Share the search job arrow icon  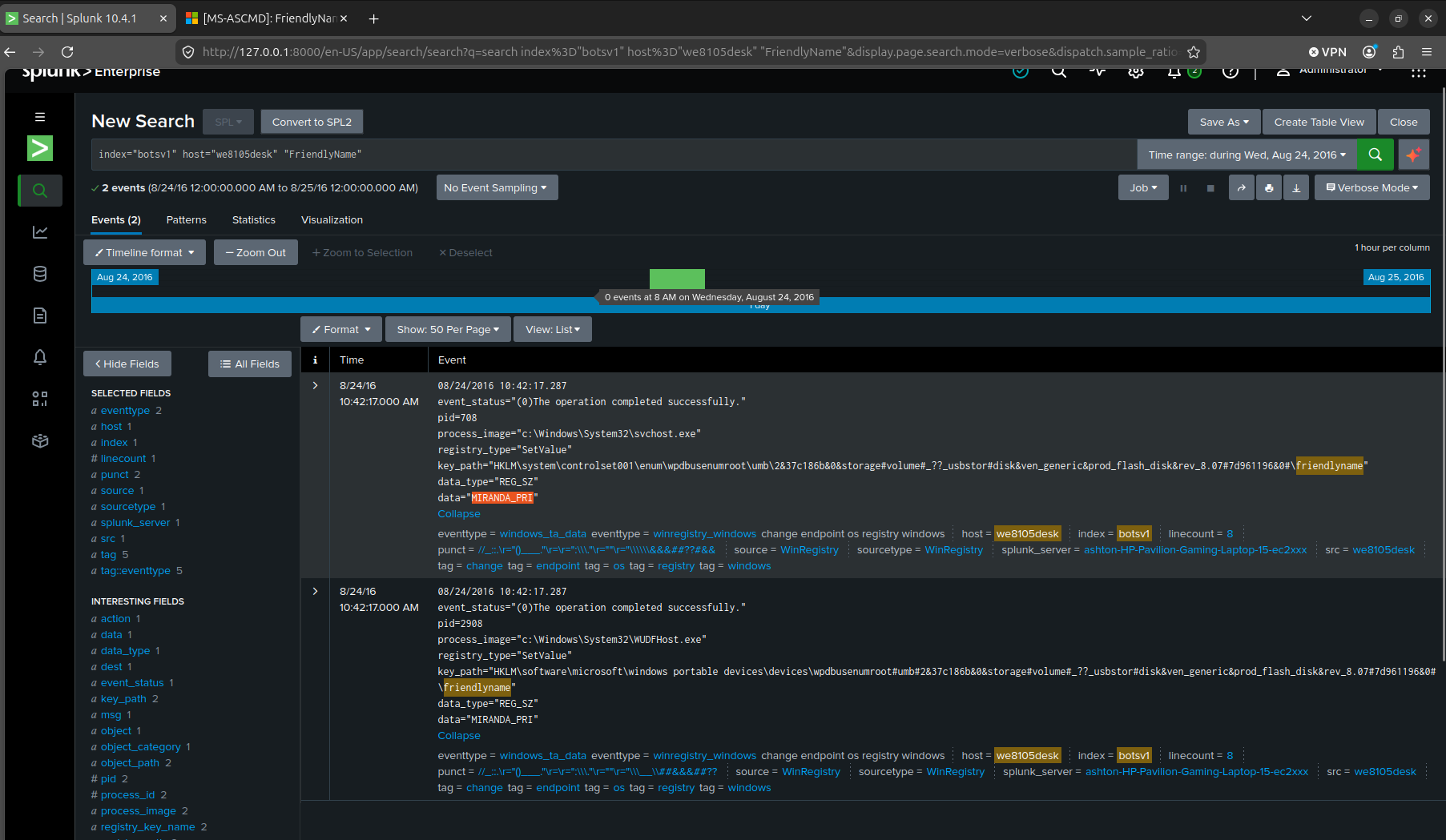(x=1242, y=188)
